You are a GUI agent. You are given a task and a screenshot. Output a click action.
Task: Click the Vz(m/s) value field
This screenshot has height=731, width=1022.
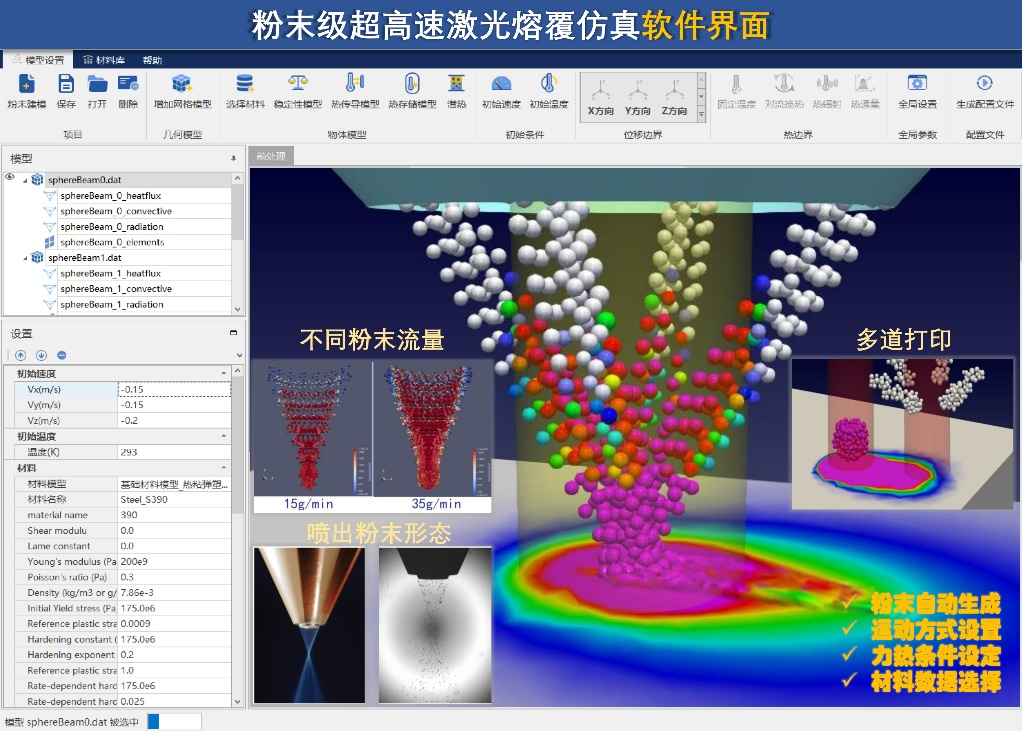pyautogui.click(x=174, y=420)
